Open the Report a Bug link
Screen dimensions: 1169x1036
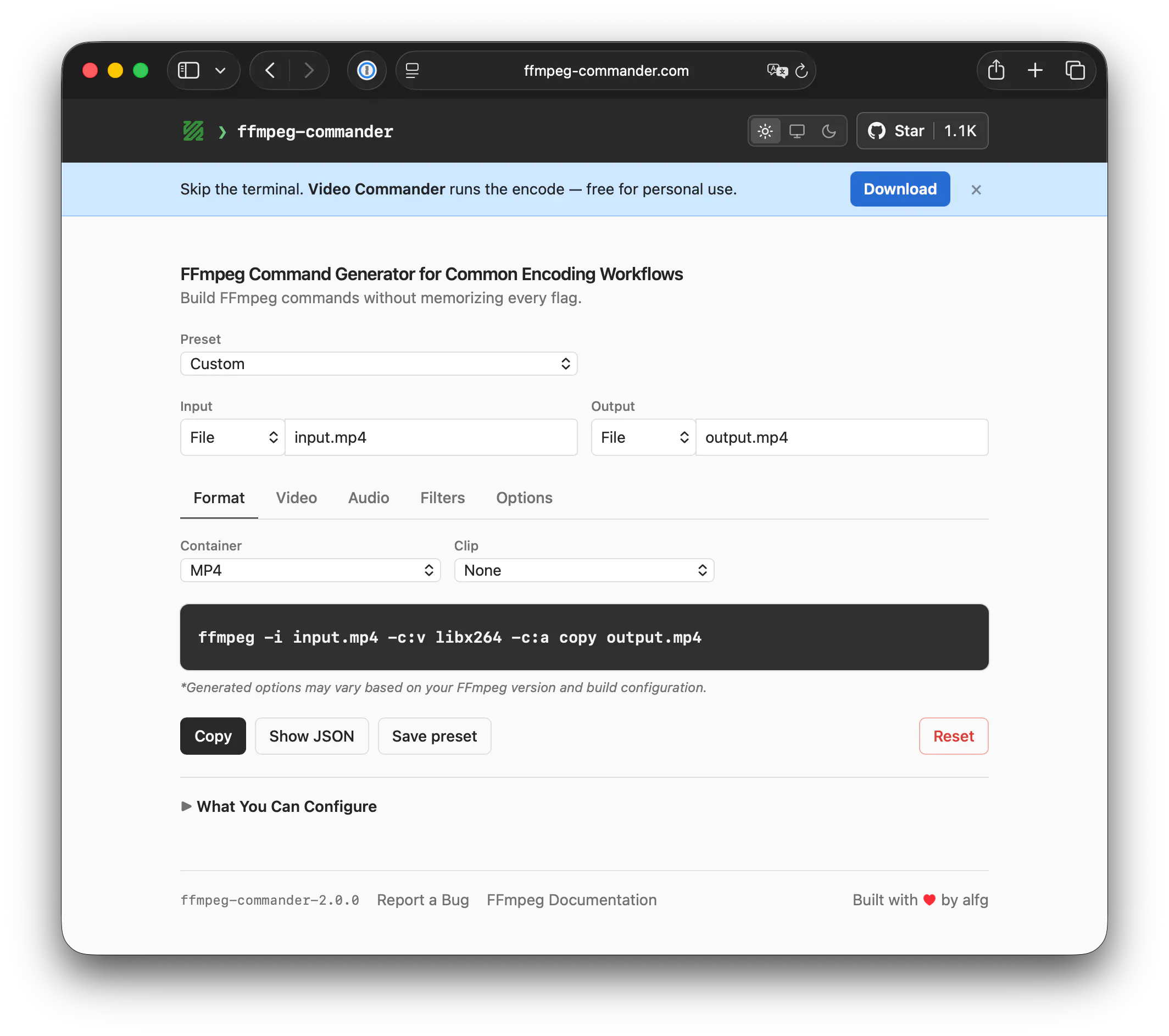click(422, 900)
